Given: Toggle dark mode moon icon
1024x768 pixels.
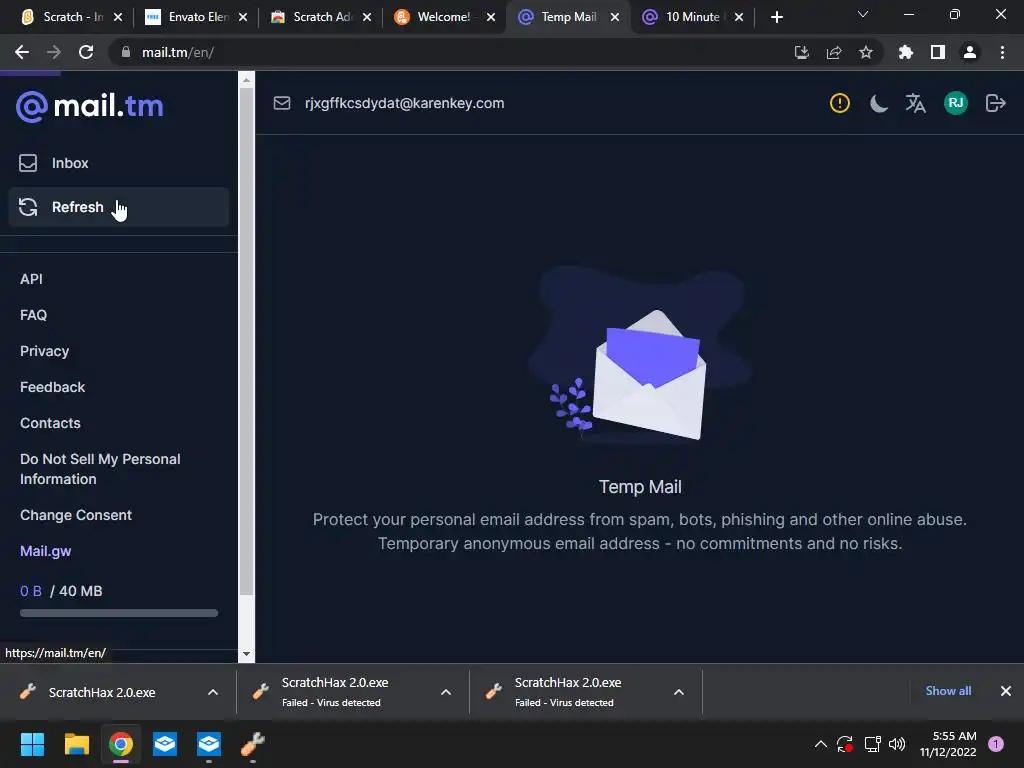Looking at the screenshot, I should (878, 103).
